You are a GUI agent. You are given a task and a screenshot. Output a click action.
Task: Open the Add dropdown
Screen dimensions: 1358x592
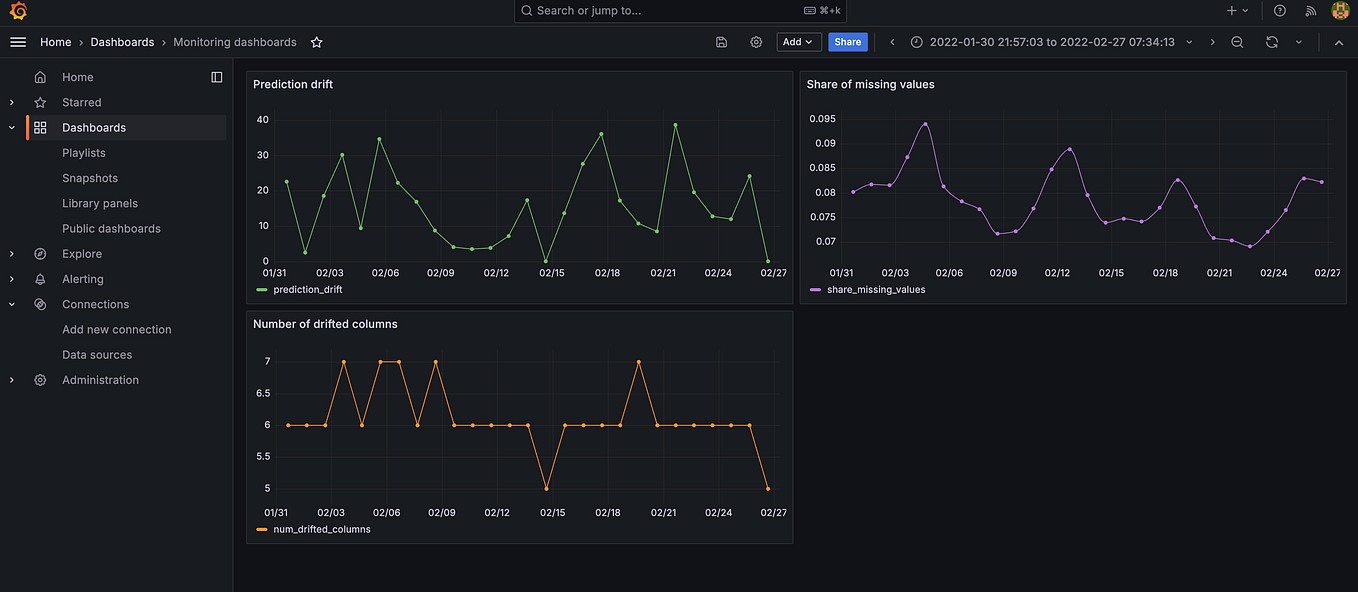click(798, 42)
